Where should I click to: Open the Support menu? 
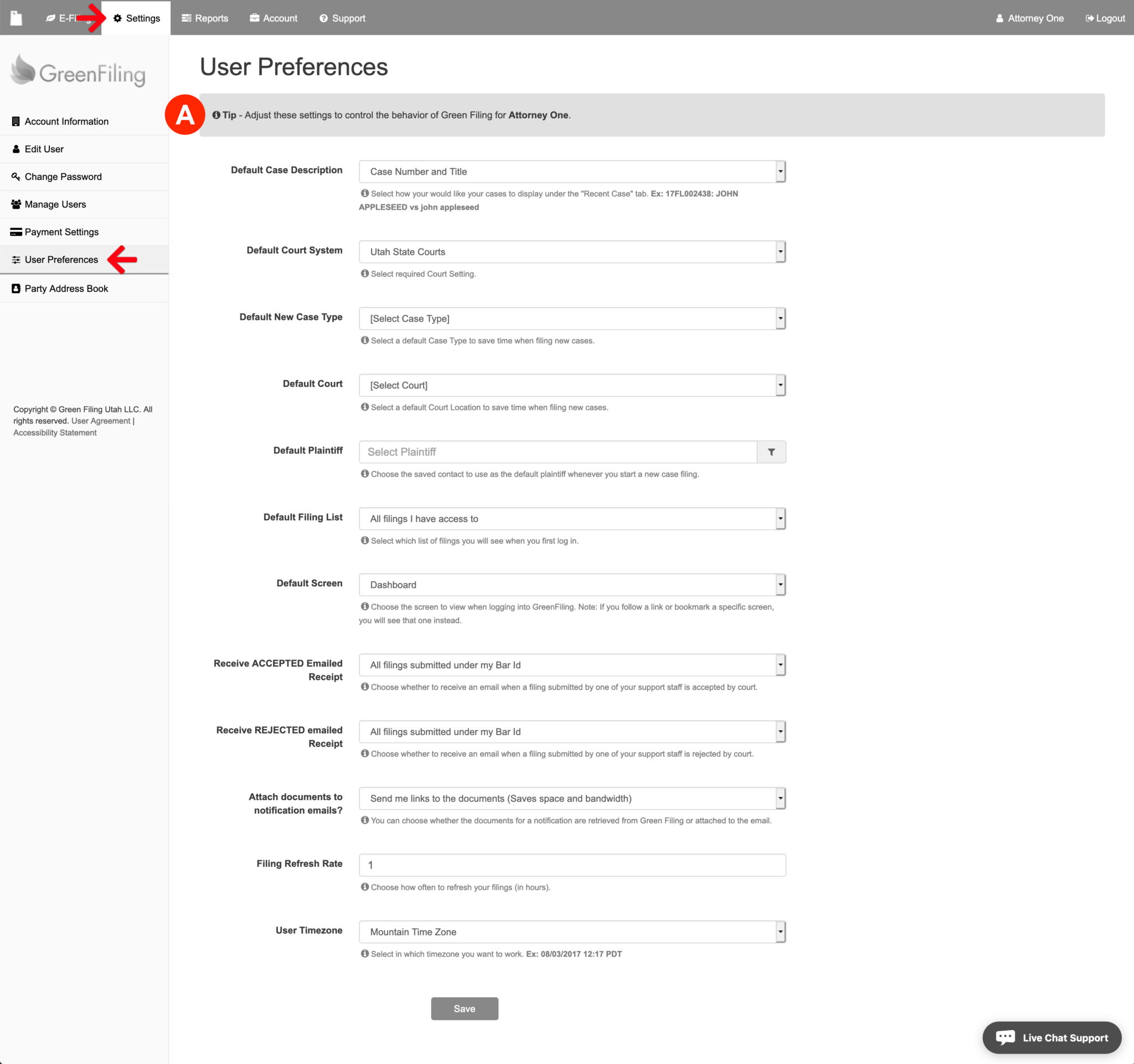[342, 18]
